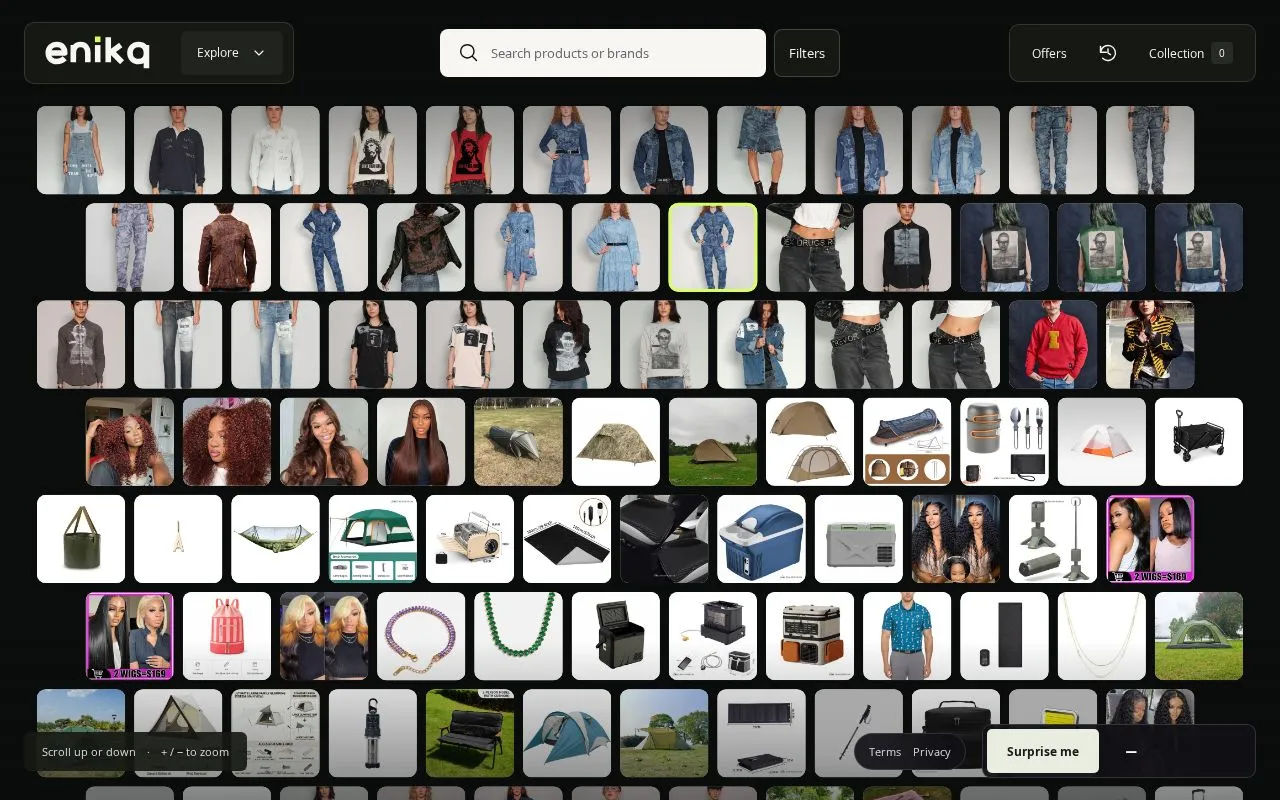The image size is (1280, 800).
Task: Click the eniko logo
Action: click(x=97, y=52)
